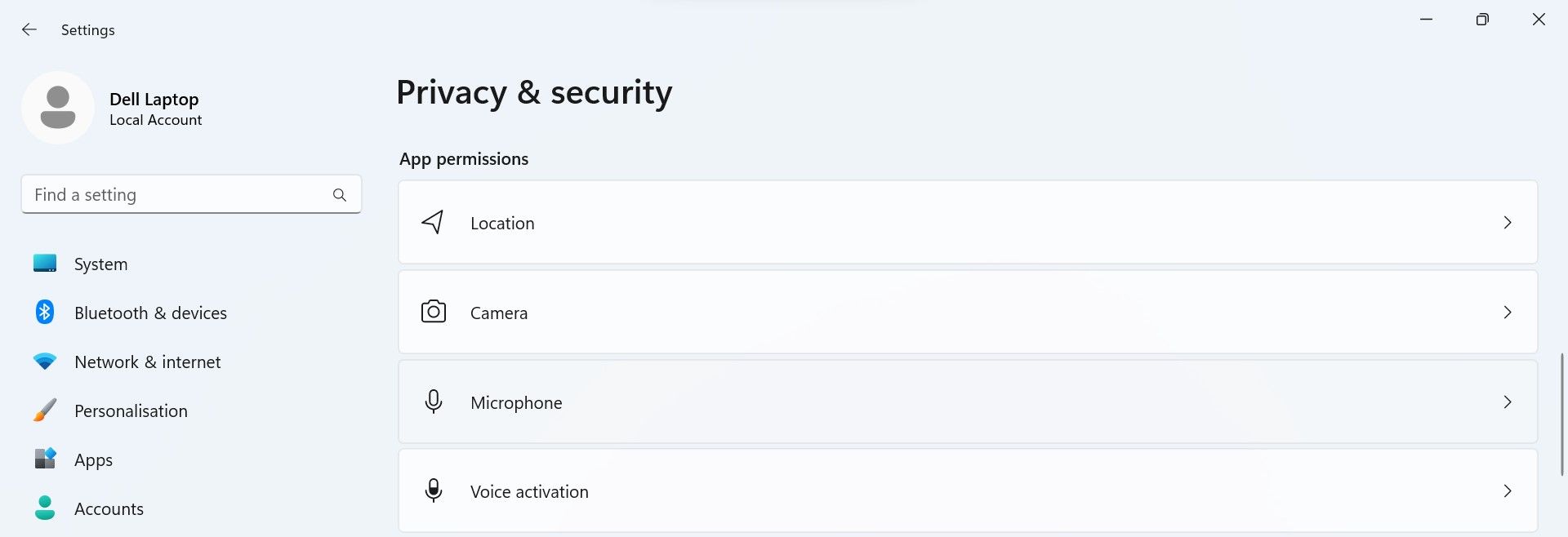
Task: Click the search magnifier icon
Action: [340, 194]
